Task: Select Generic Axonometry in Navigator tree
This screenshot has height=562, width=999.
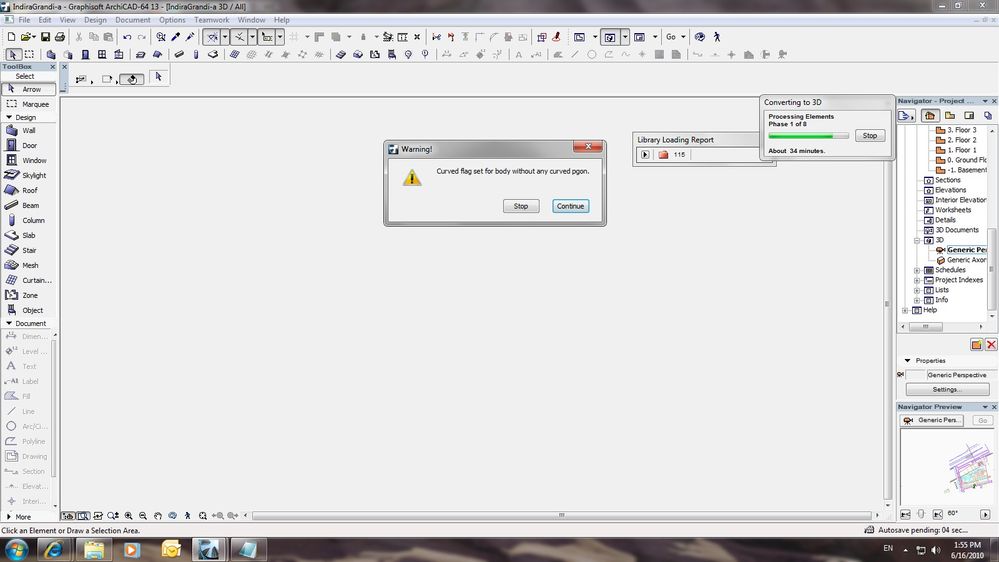Action: [966, 260]
